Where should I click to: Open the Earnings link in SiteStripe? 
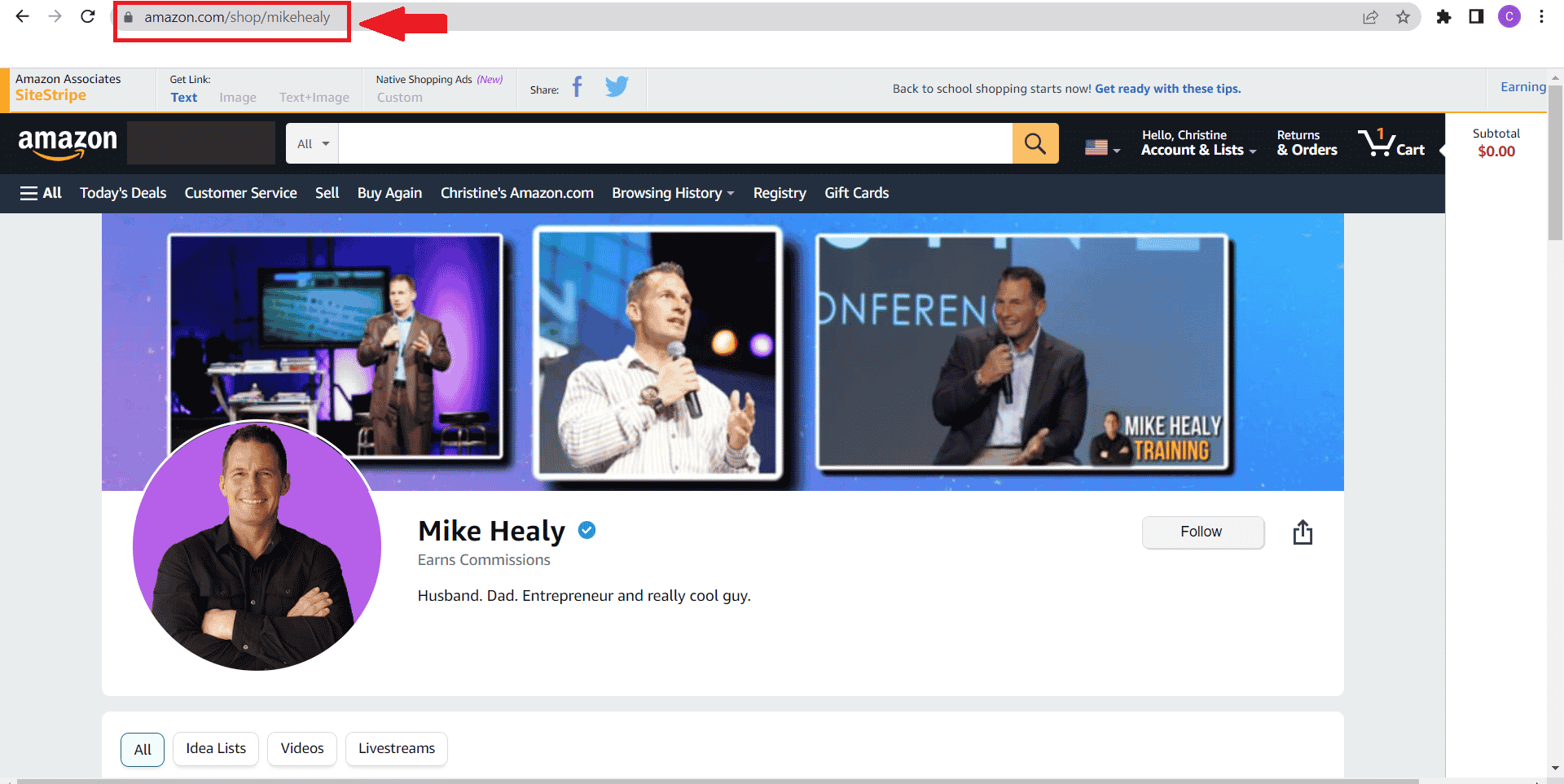(x=1523, y=87)
